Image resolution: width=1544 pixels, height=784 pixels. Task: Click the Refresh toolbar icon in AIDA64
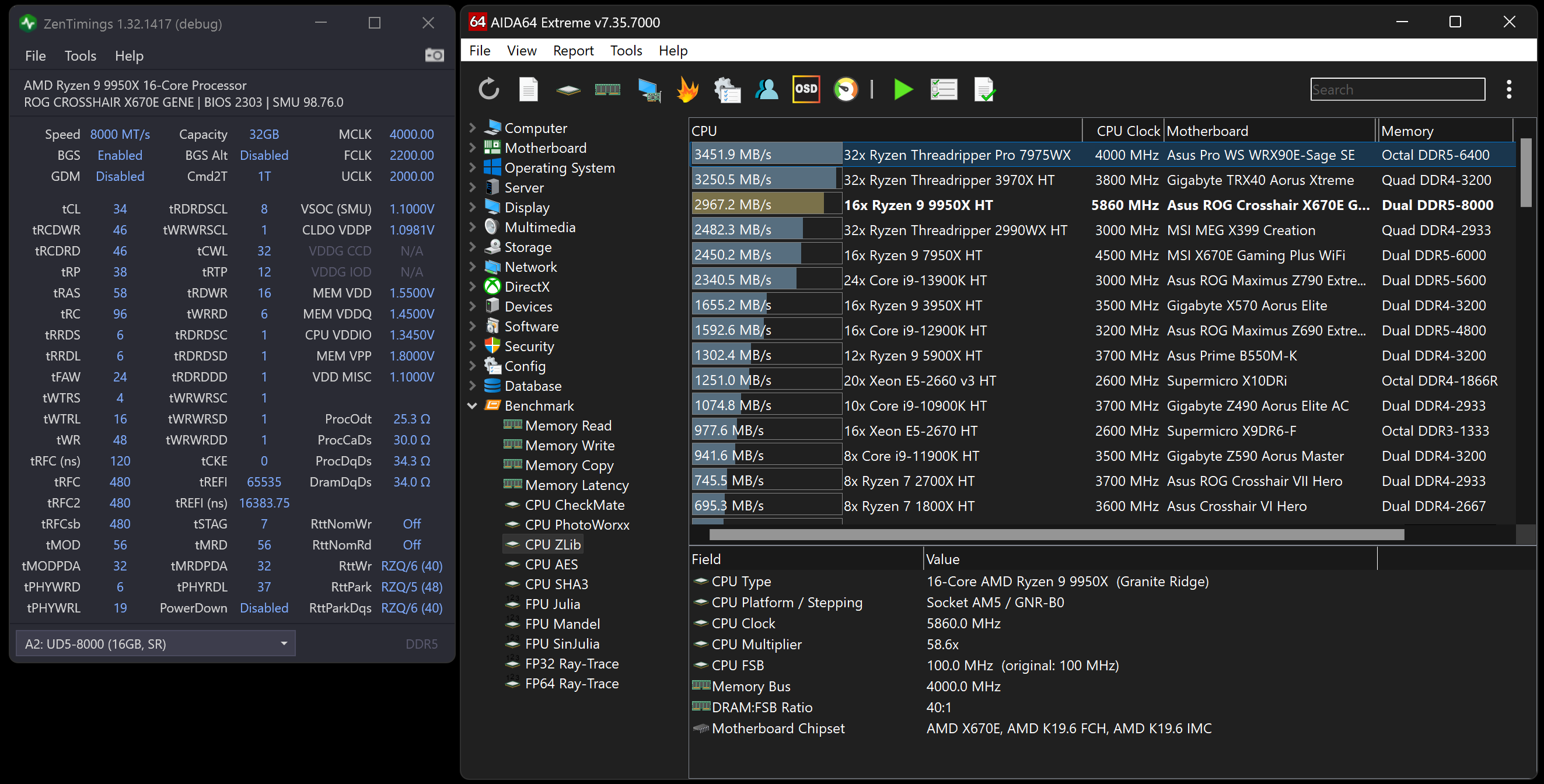pyautogui.click(x=488, y=89)
